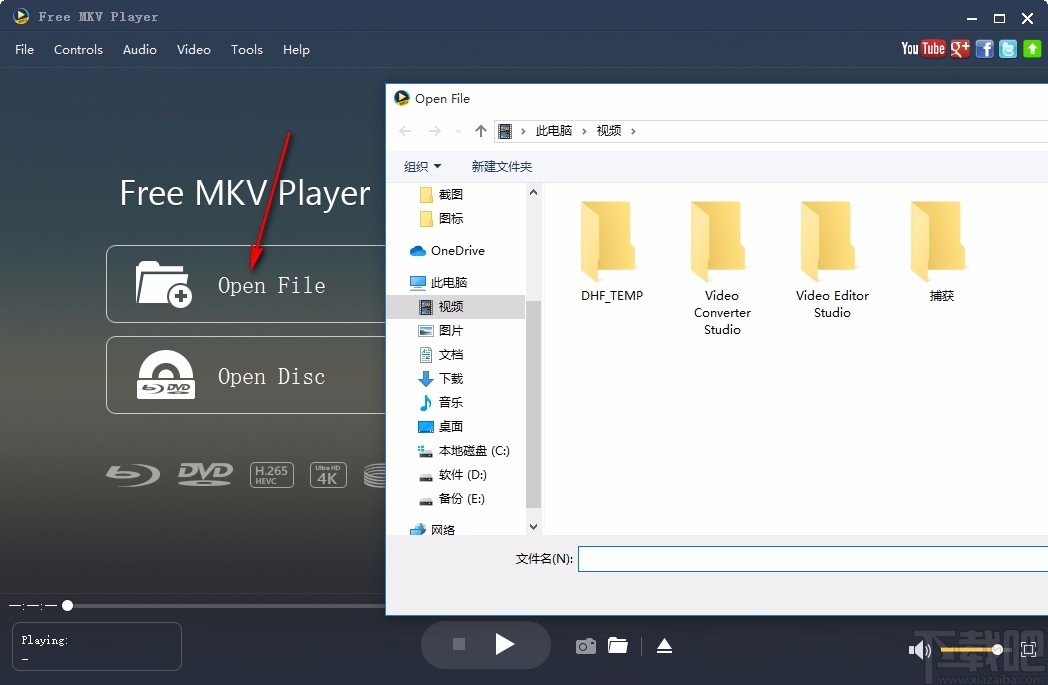This screenshot has height=685, width=1048.
Task: Click the YouTube icon in top bar
Action: point(923,48)
